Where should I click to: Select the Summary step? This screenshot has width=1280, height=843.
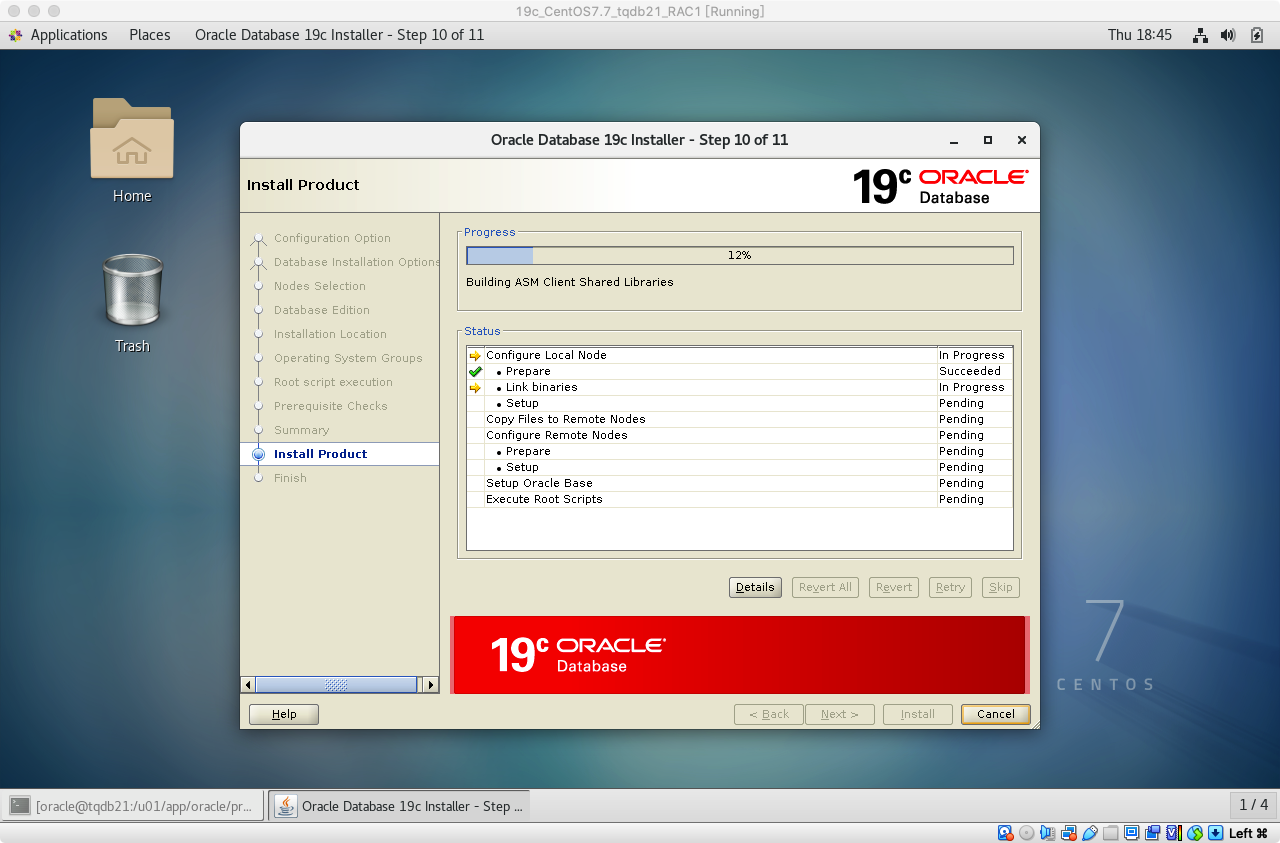click(301, 430)
